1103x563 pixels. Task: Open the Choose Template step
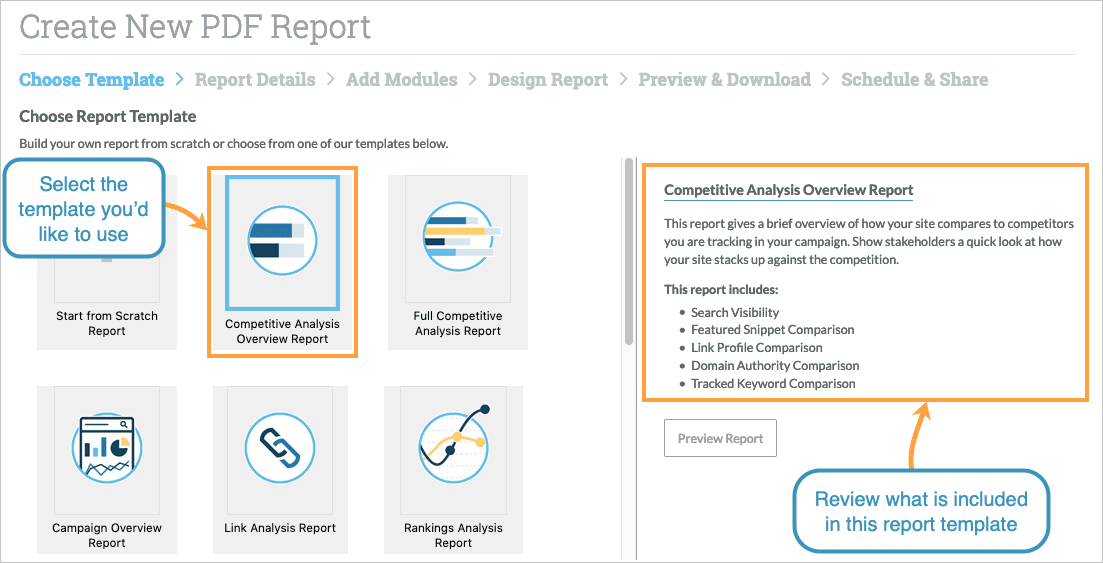tap(91, 80)
